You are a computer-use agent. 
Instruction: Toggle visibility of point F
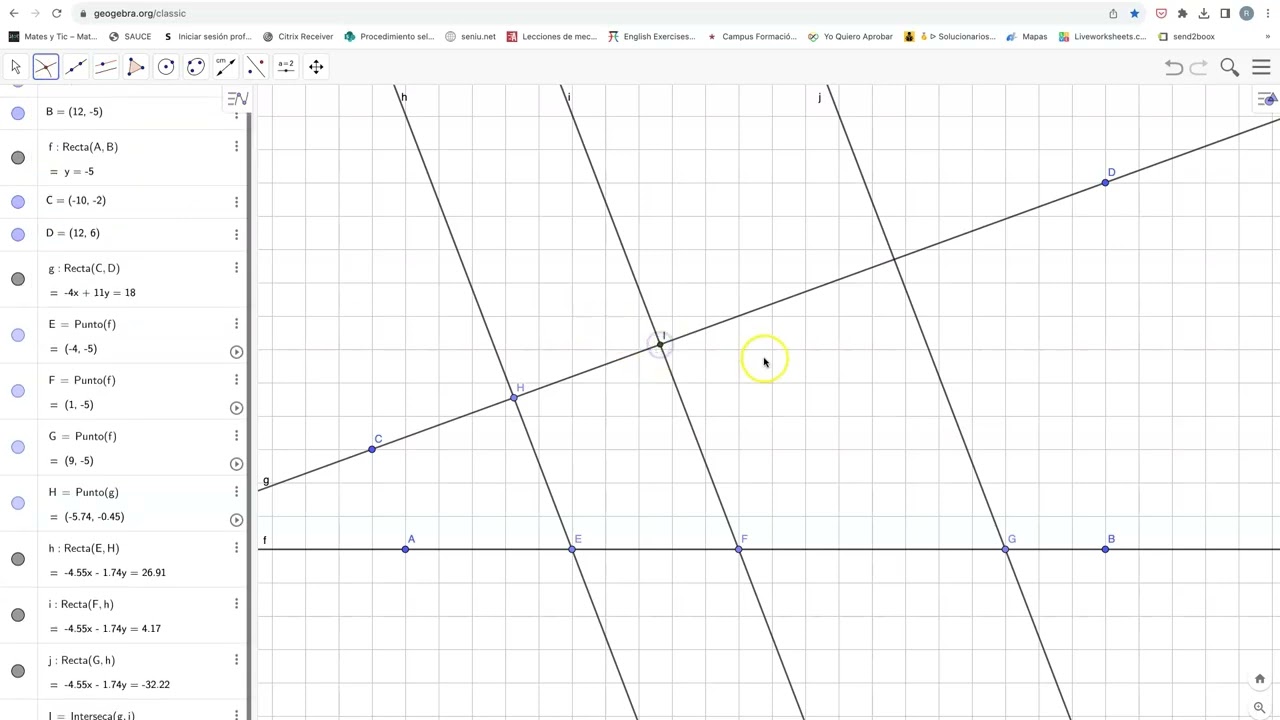[18, 391]
